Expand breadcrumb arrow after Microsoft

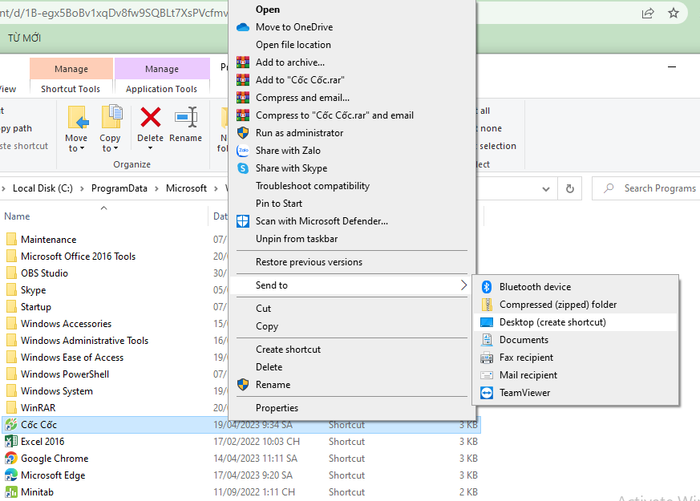coord(216,189)
